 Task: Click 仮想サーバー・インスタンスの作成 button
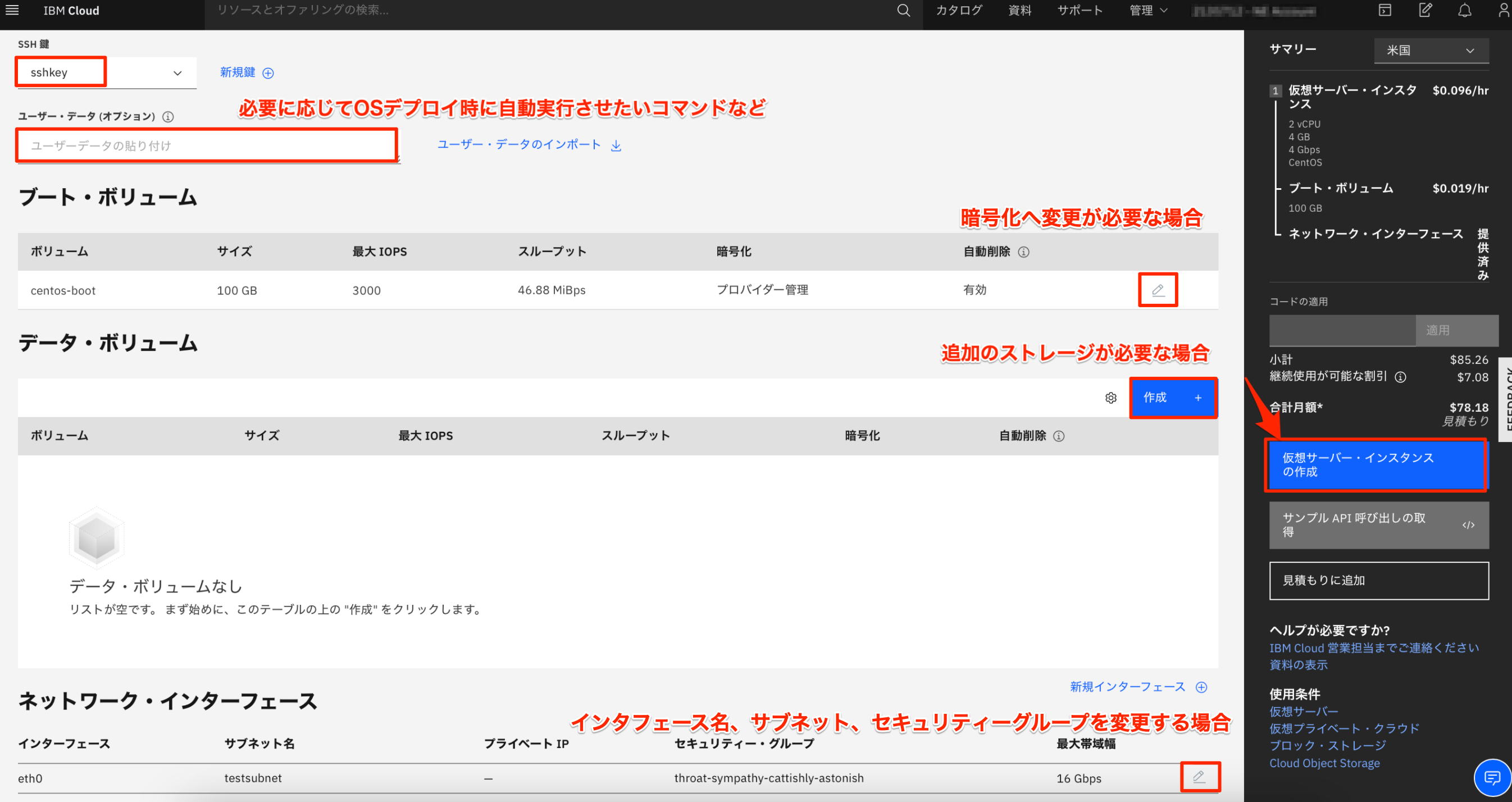click(x=1376, y=465)
